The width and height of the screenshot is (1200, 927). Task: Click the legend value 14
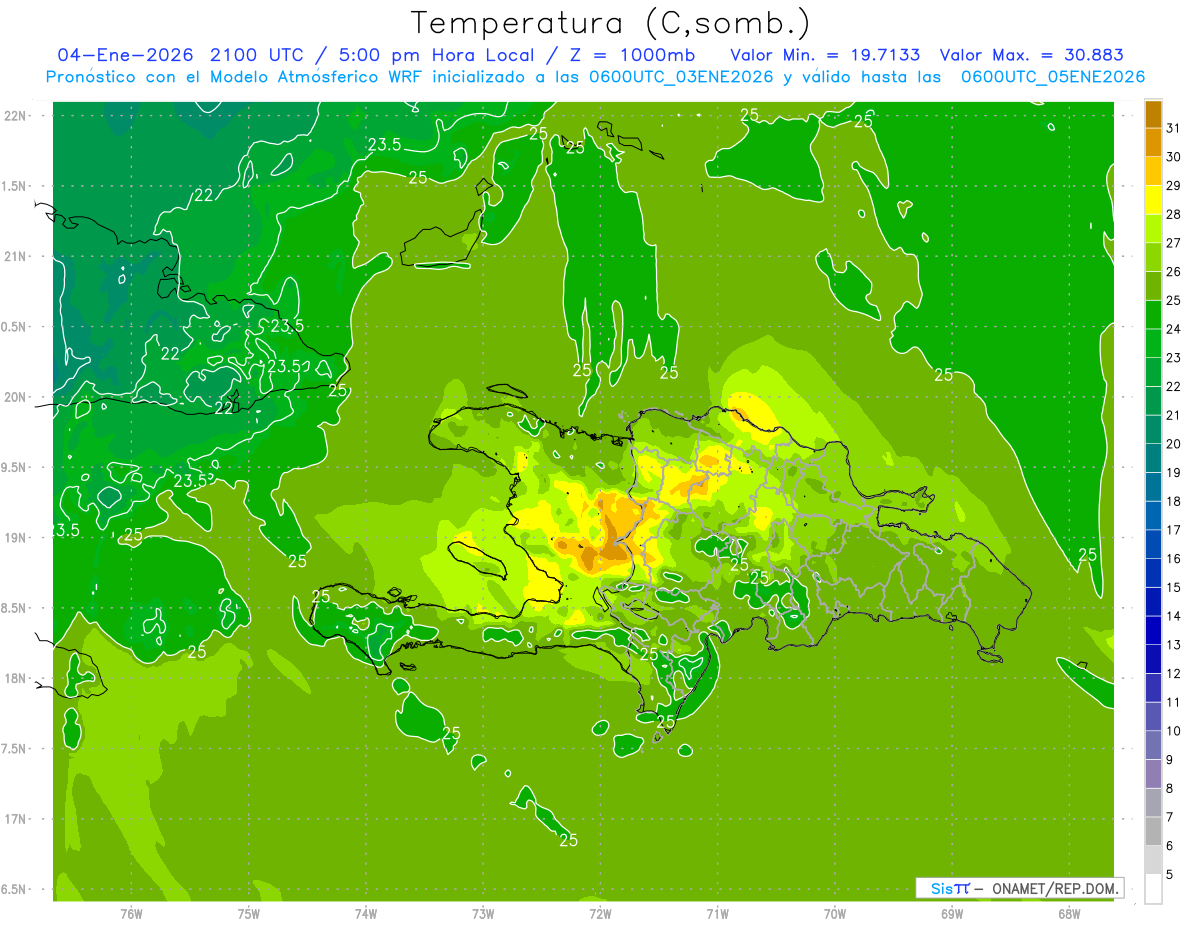point(1174,616)
